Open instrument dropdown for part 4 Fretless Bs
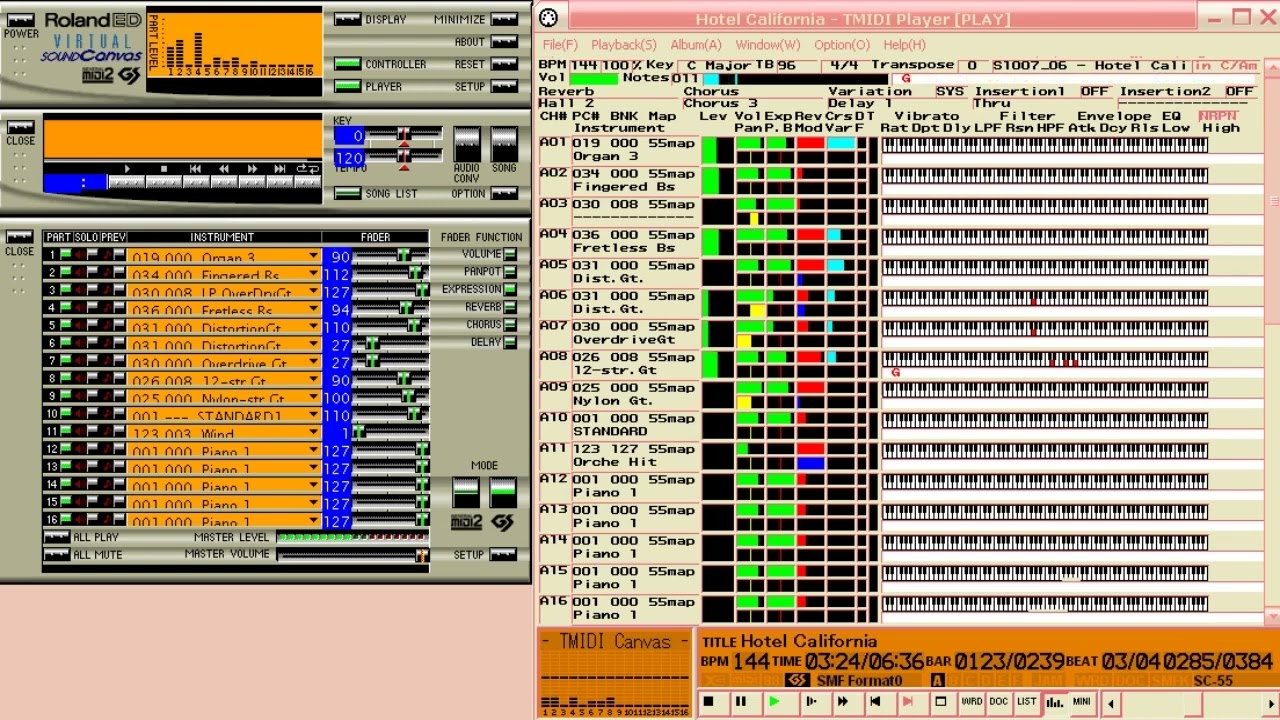1280x720 pixels. click(x=313, y=309)
